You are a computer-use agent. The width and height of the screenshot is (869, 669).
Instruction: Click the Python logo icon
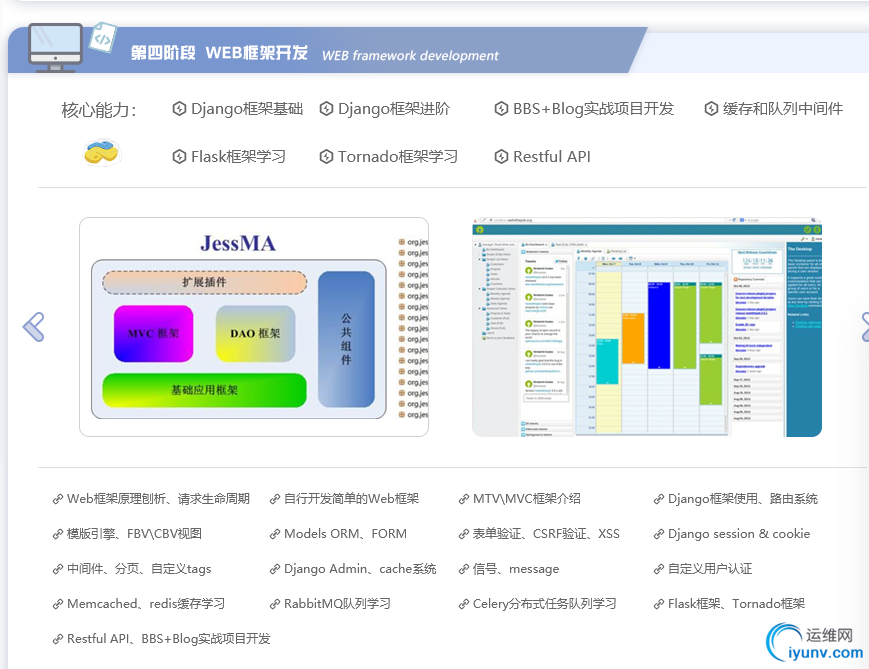pos(103,152)
